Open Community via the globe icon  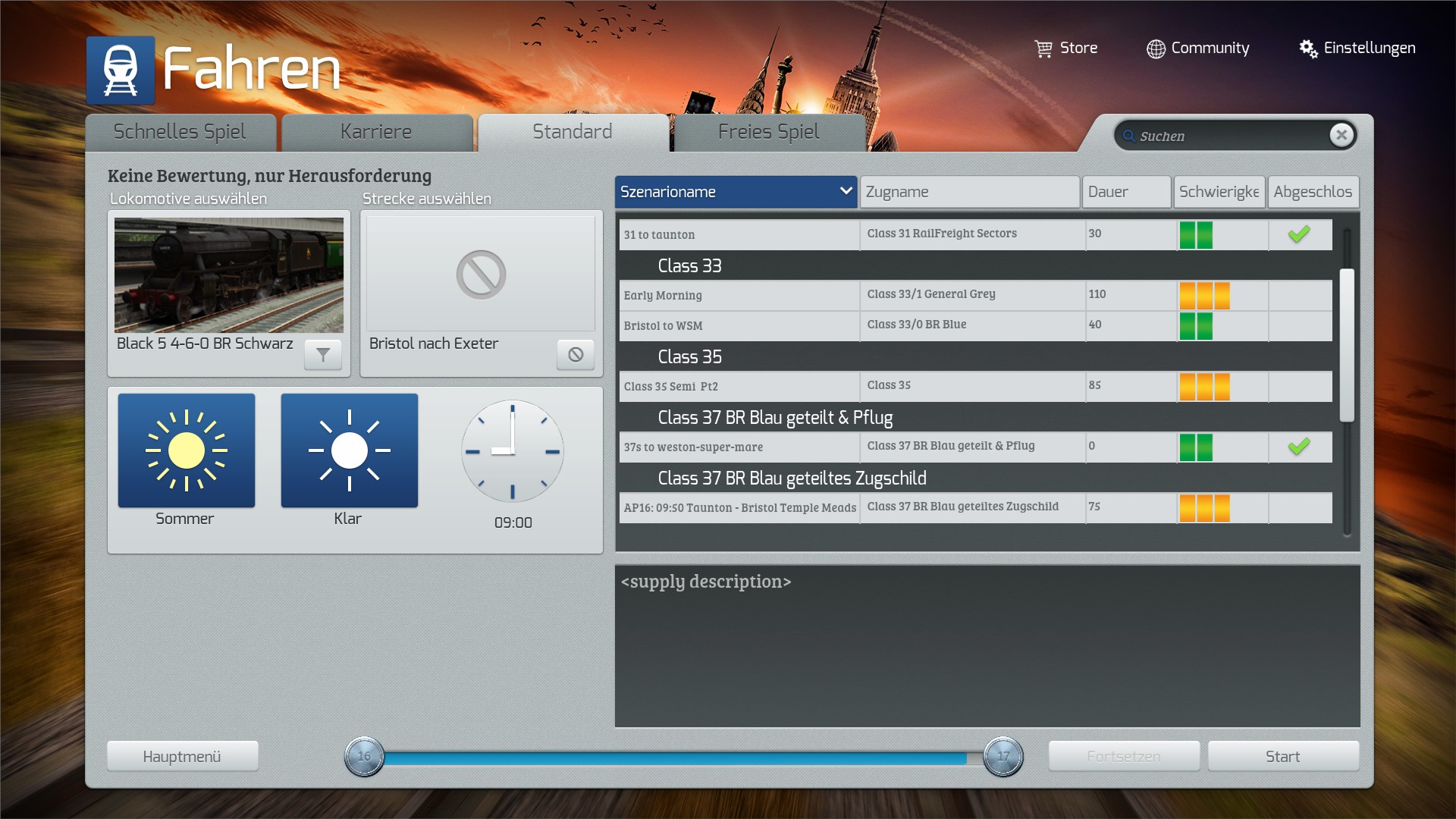(x=1156, y=49)
